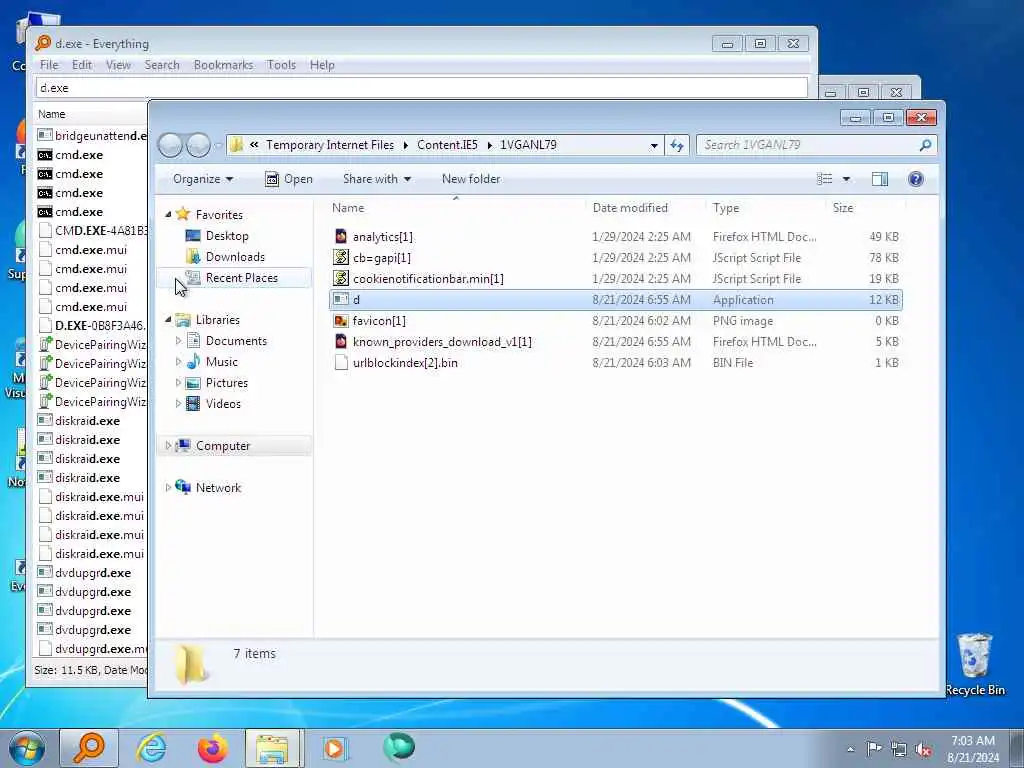Open the Organize dropdown menu
Screen dimensions: 1024x768
[203, 179]
